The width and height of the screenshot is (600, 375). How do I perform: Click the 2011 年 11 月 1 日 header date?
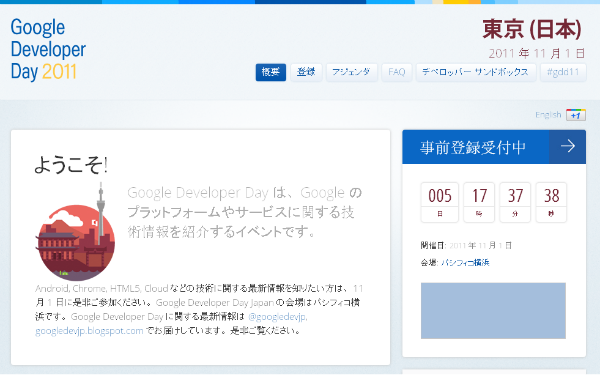[537, 53]
